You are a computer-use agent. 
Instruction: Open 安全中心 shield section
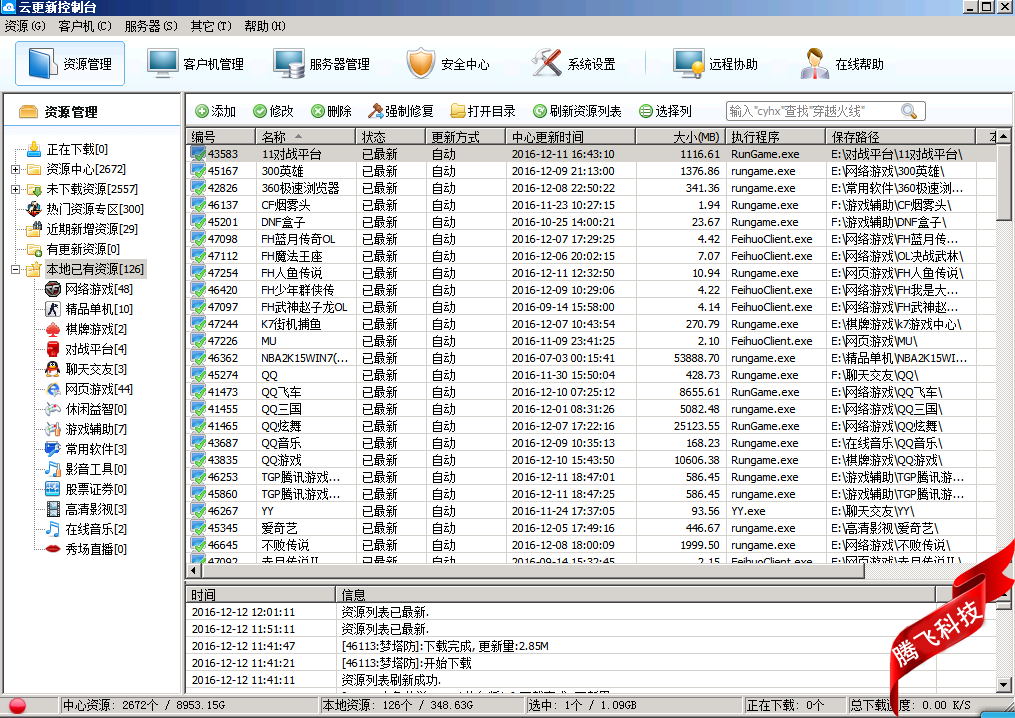447,63
